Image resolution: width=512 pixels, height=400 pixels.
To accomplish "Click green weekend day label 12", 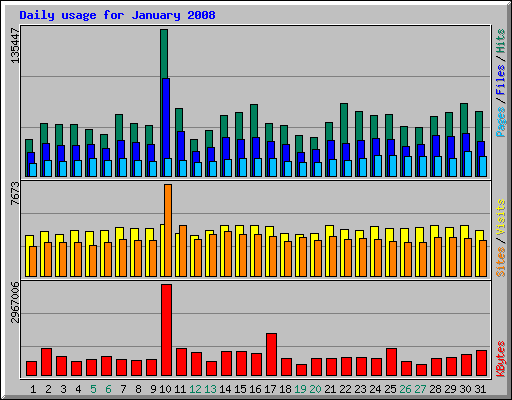I will click(195, 389).
